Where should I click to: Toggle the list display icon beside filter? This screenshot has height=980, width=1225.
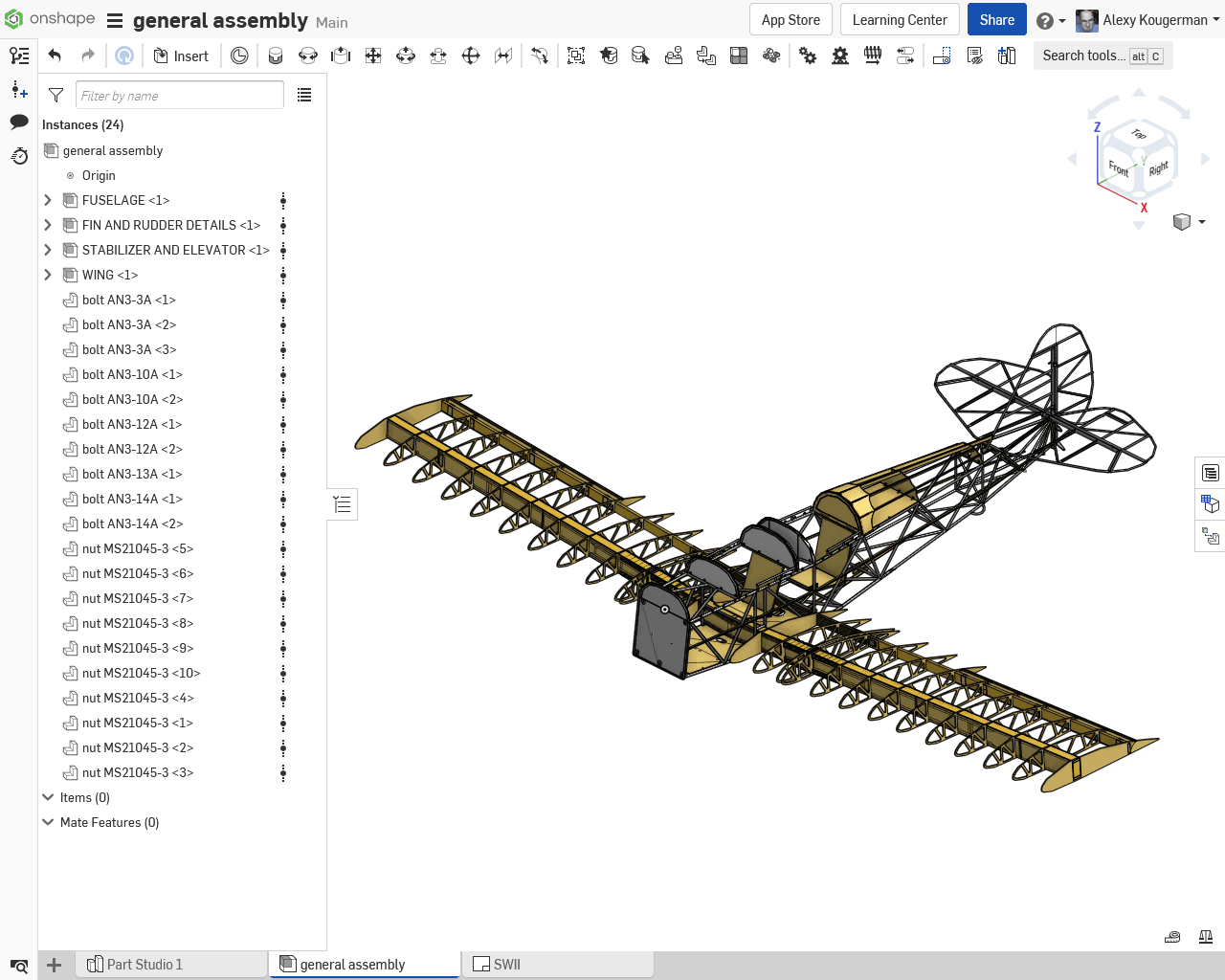[304, 95]
